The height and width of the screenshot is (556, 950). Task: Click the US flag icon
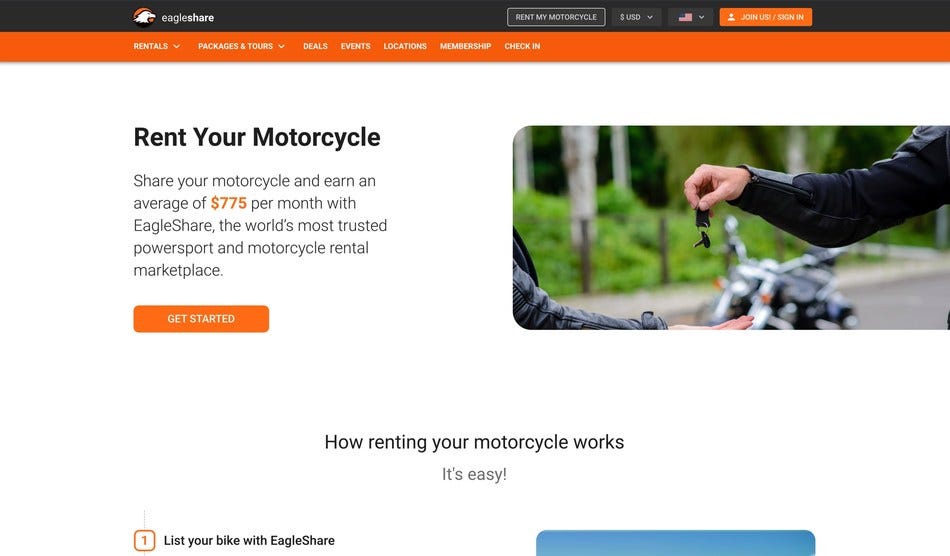tap(685, 17)
